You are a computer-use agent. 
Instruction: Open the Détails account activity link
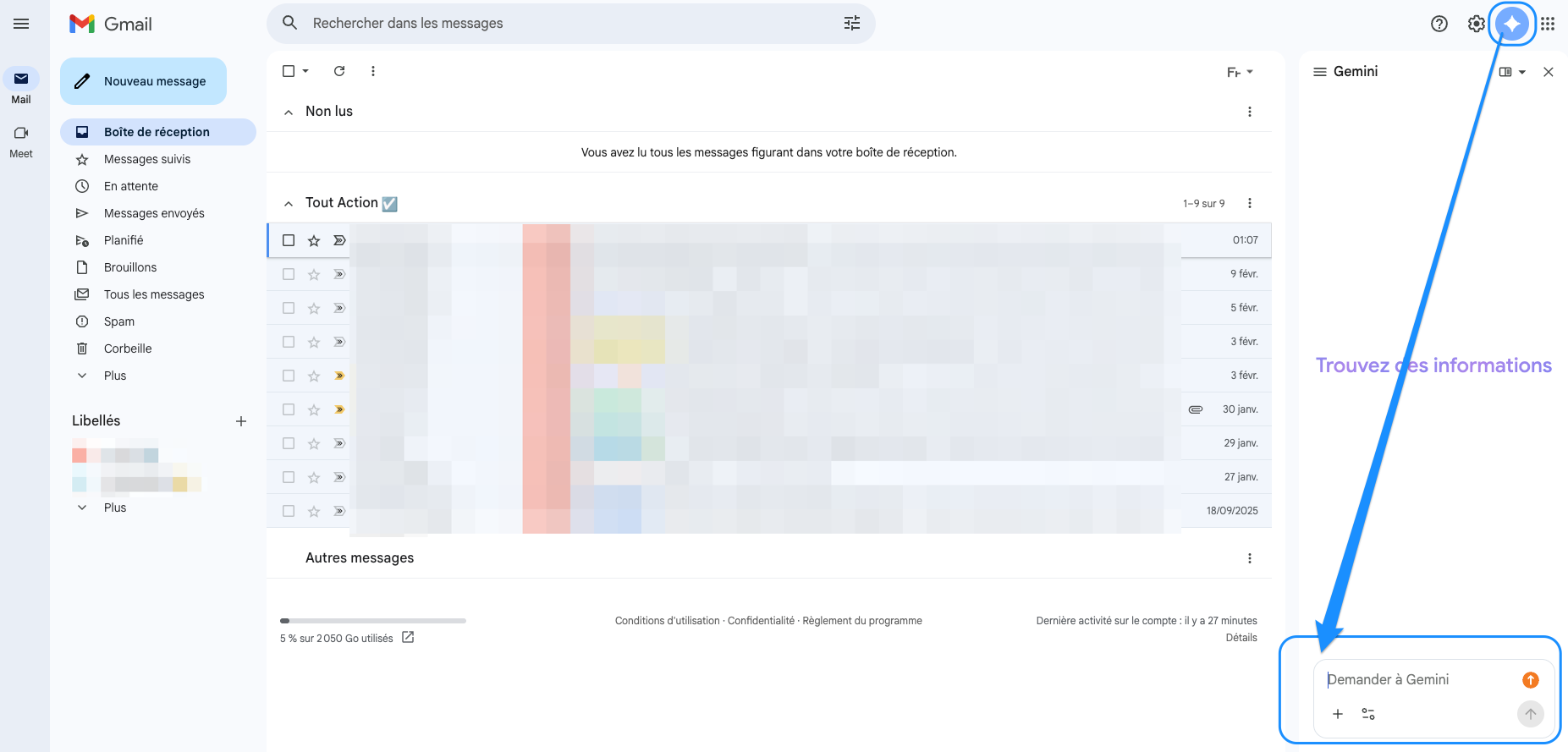coord(1241,638)
